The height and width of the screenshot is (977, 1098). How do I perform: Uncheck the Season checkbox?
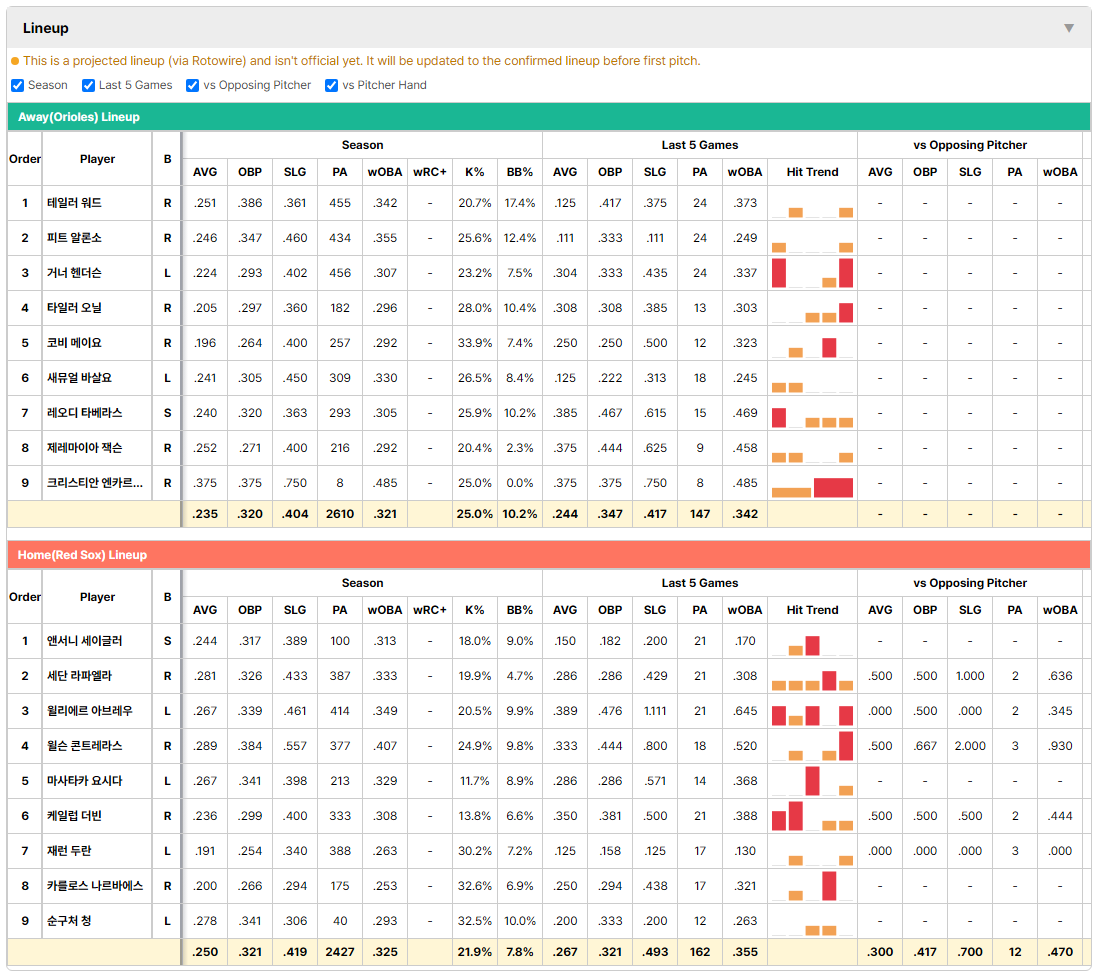(x=18, y=85)
